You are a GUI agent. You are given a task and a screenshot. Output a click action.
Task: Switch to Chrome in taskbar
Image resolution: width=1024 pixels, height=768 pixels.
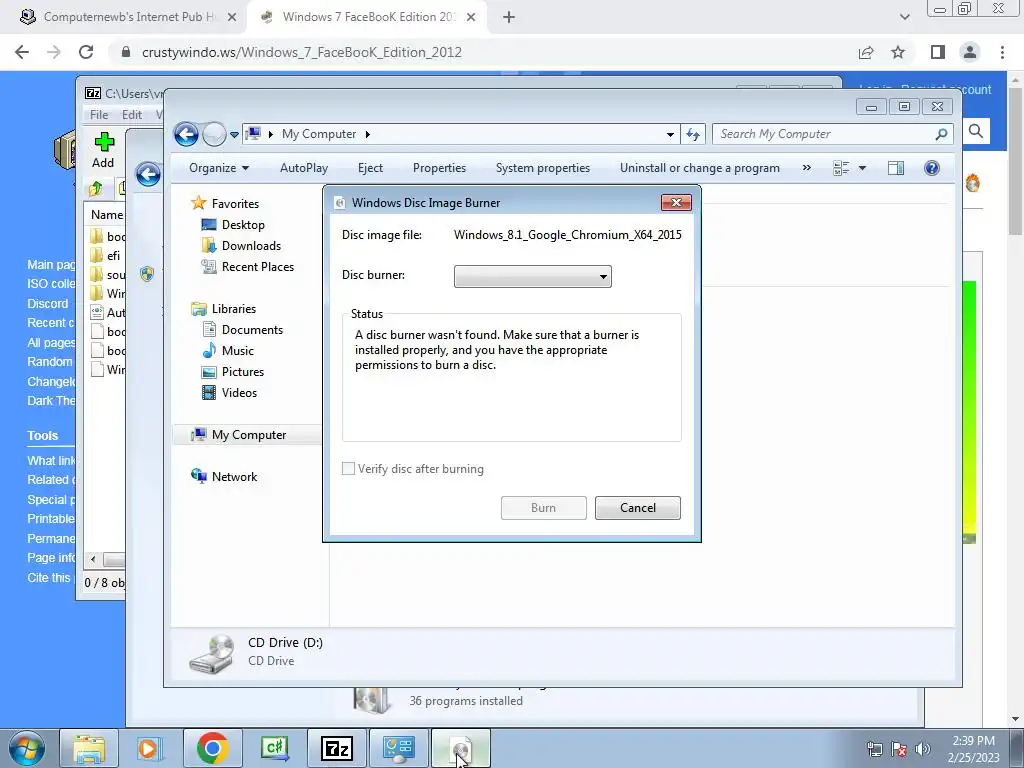[212, 748]
